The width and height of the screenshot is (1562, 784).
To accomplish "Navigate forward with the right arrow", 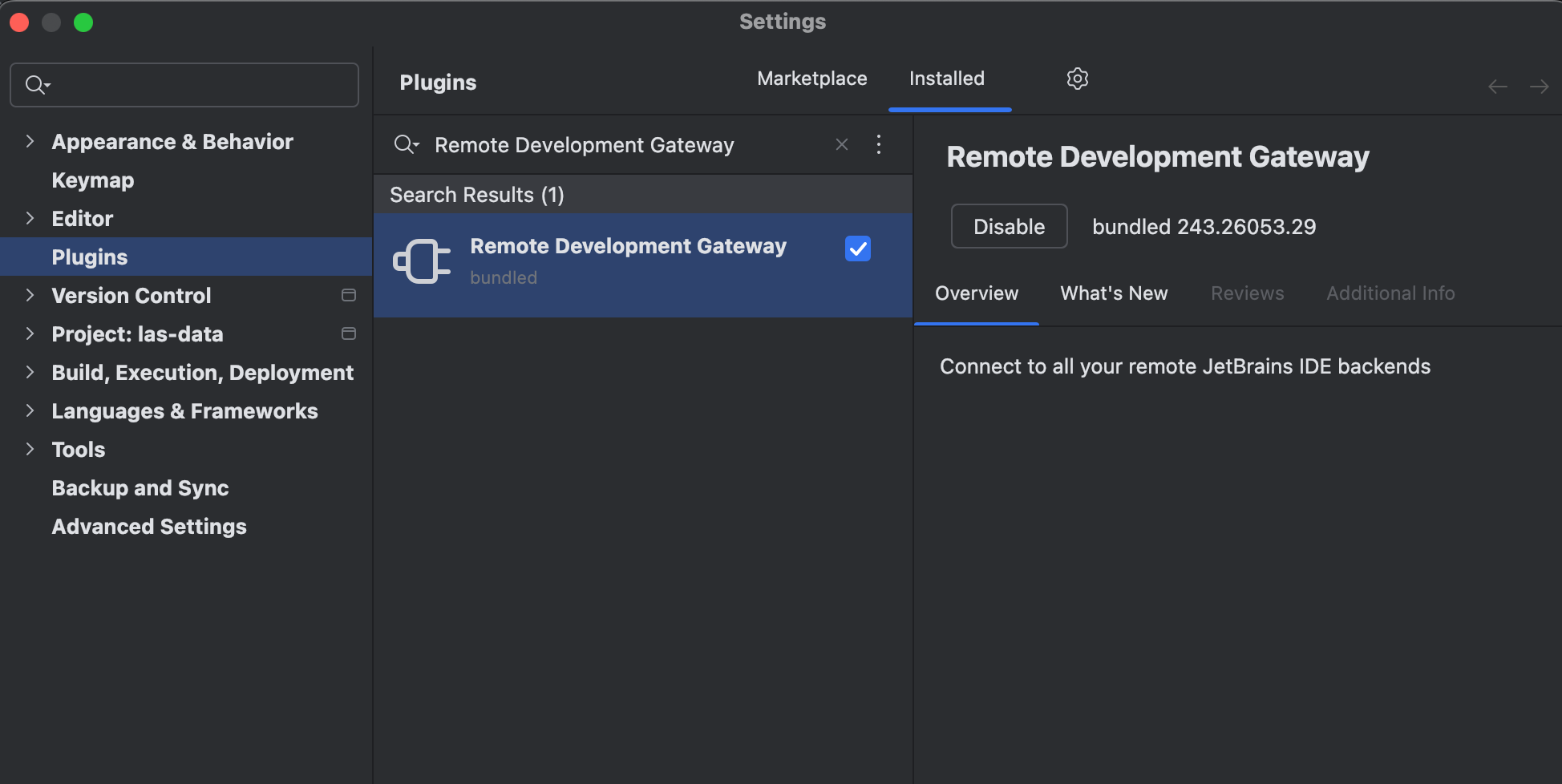I will 1539,87.
